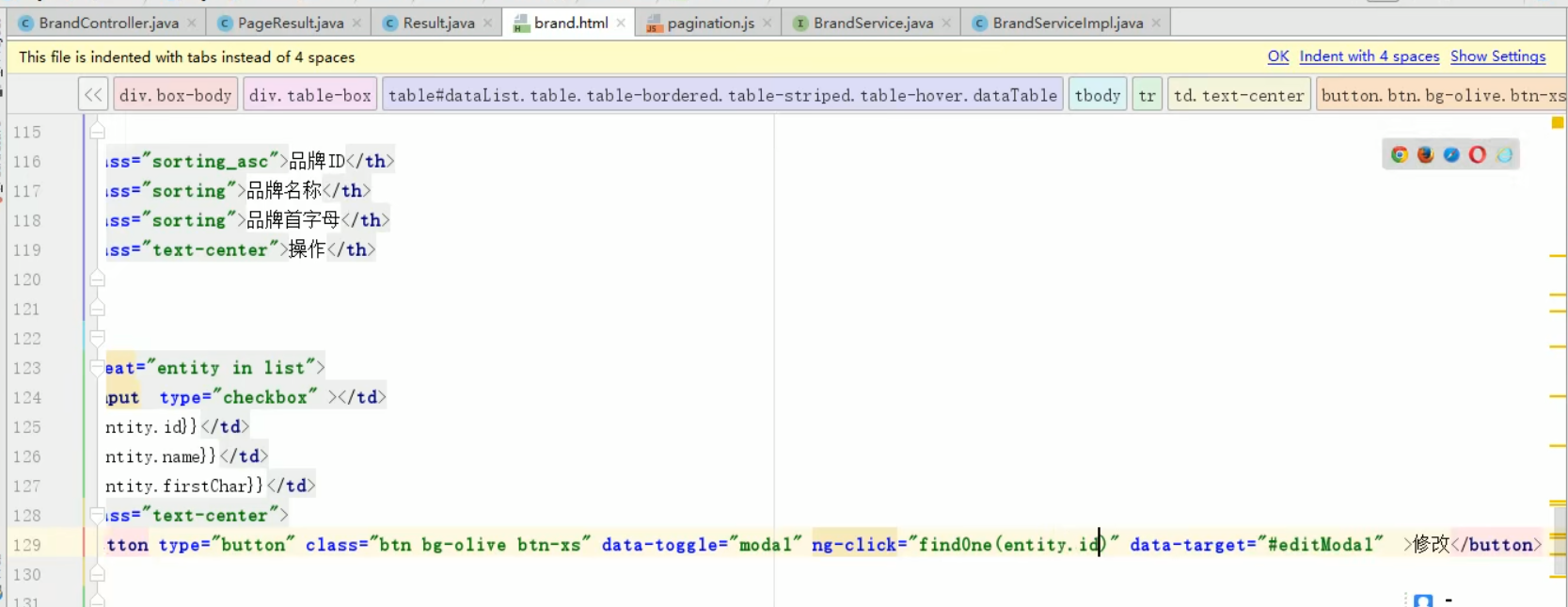
Task: Close the PageResult.java tab
Action: coord(357,23)
